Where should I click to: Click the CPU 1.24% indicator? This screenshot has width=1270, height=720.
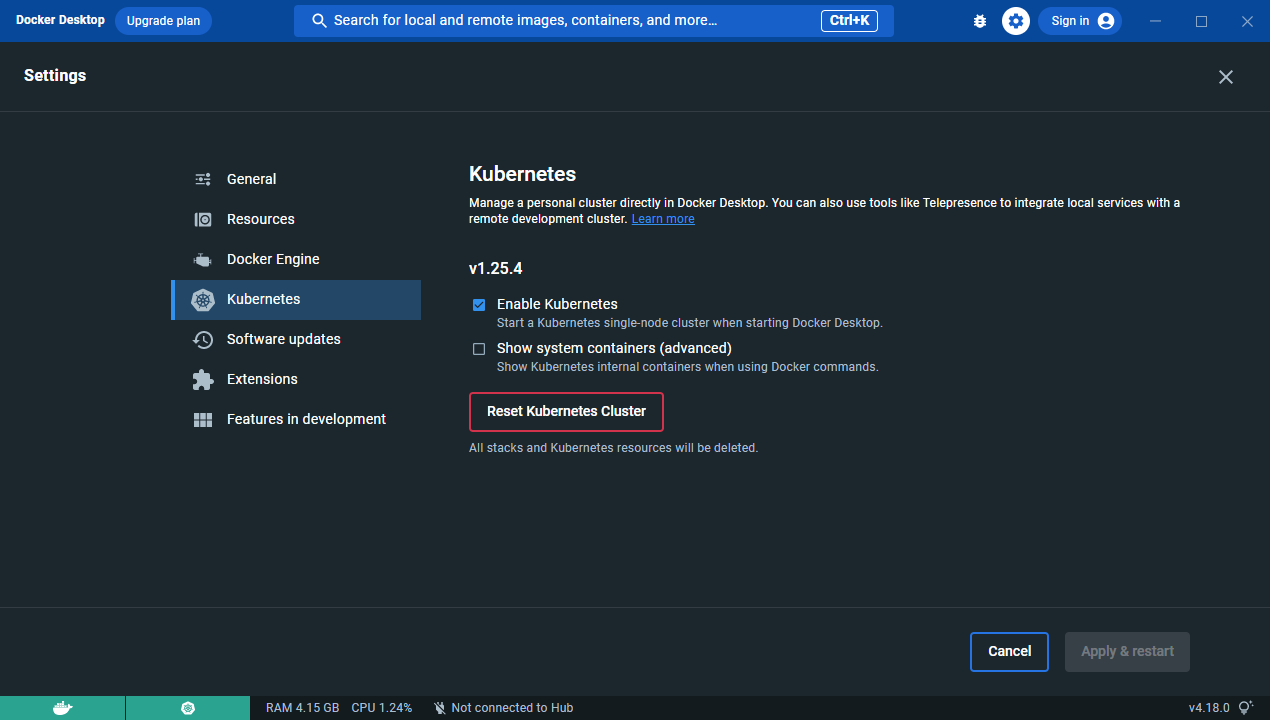coord(381,708)
